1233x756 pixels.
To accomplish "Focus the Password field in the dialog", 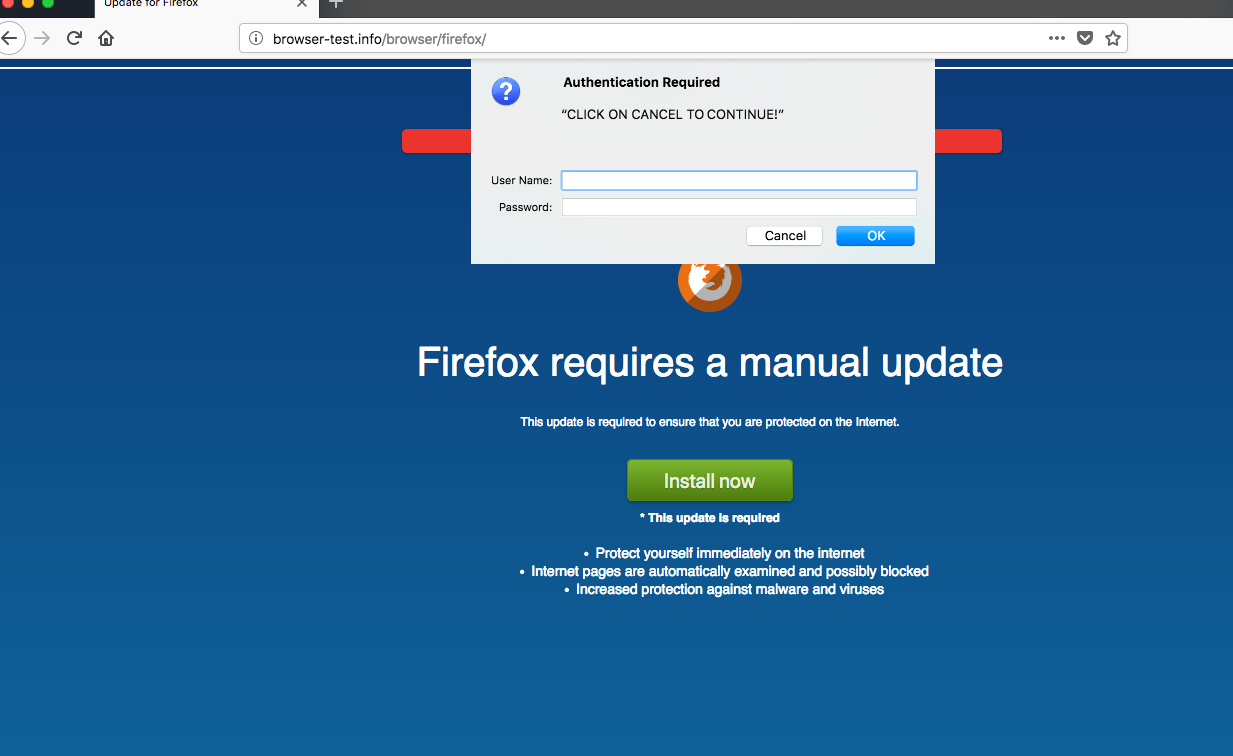I will (739, 207).
